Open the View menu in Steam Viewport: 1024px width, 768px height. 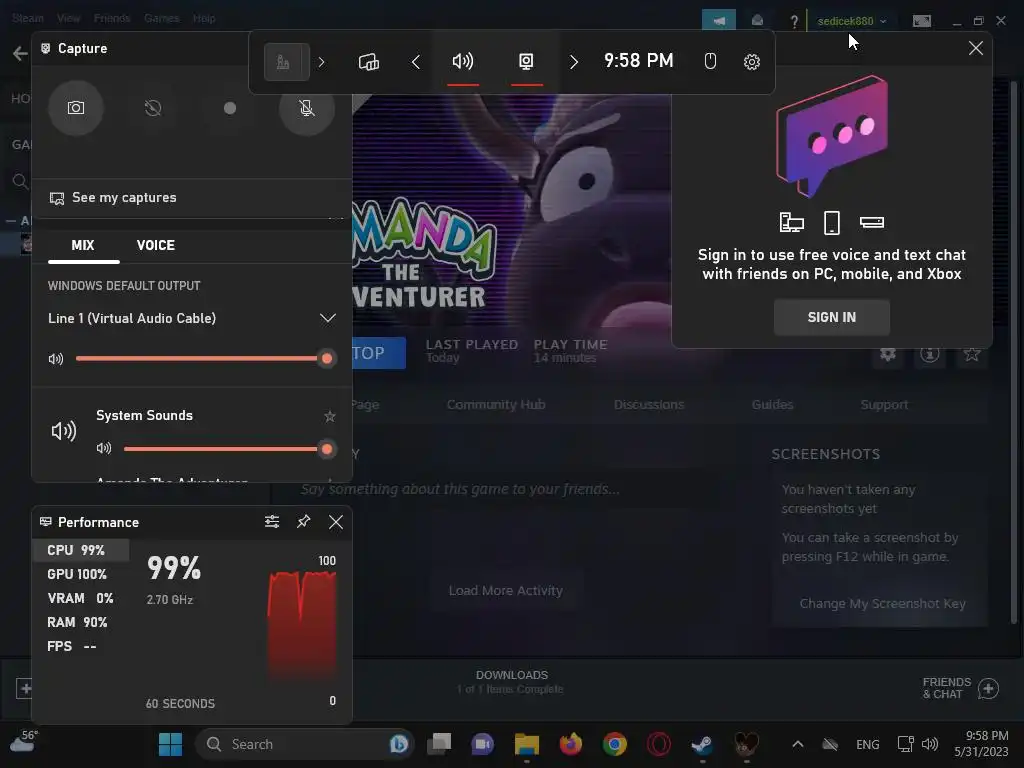(x=69, y=18)
